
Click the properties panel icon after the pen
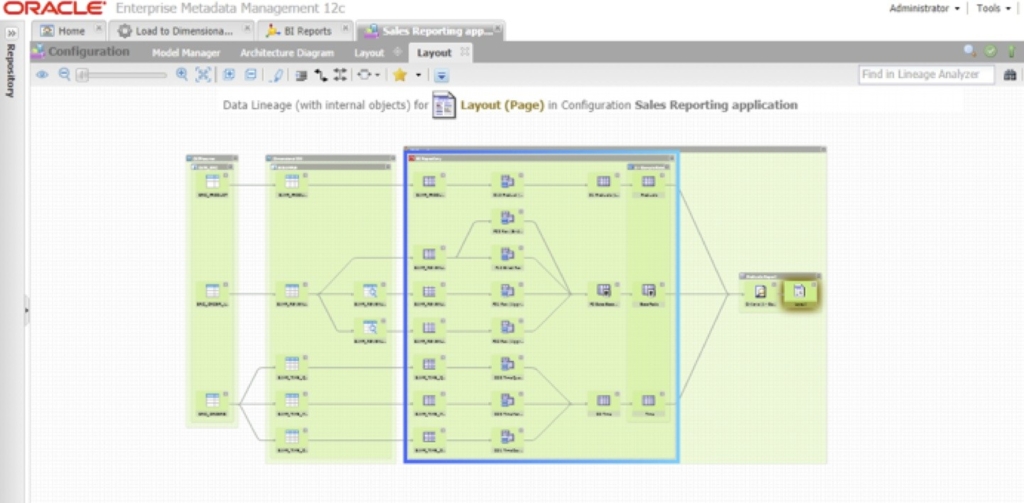pos(301,75)
